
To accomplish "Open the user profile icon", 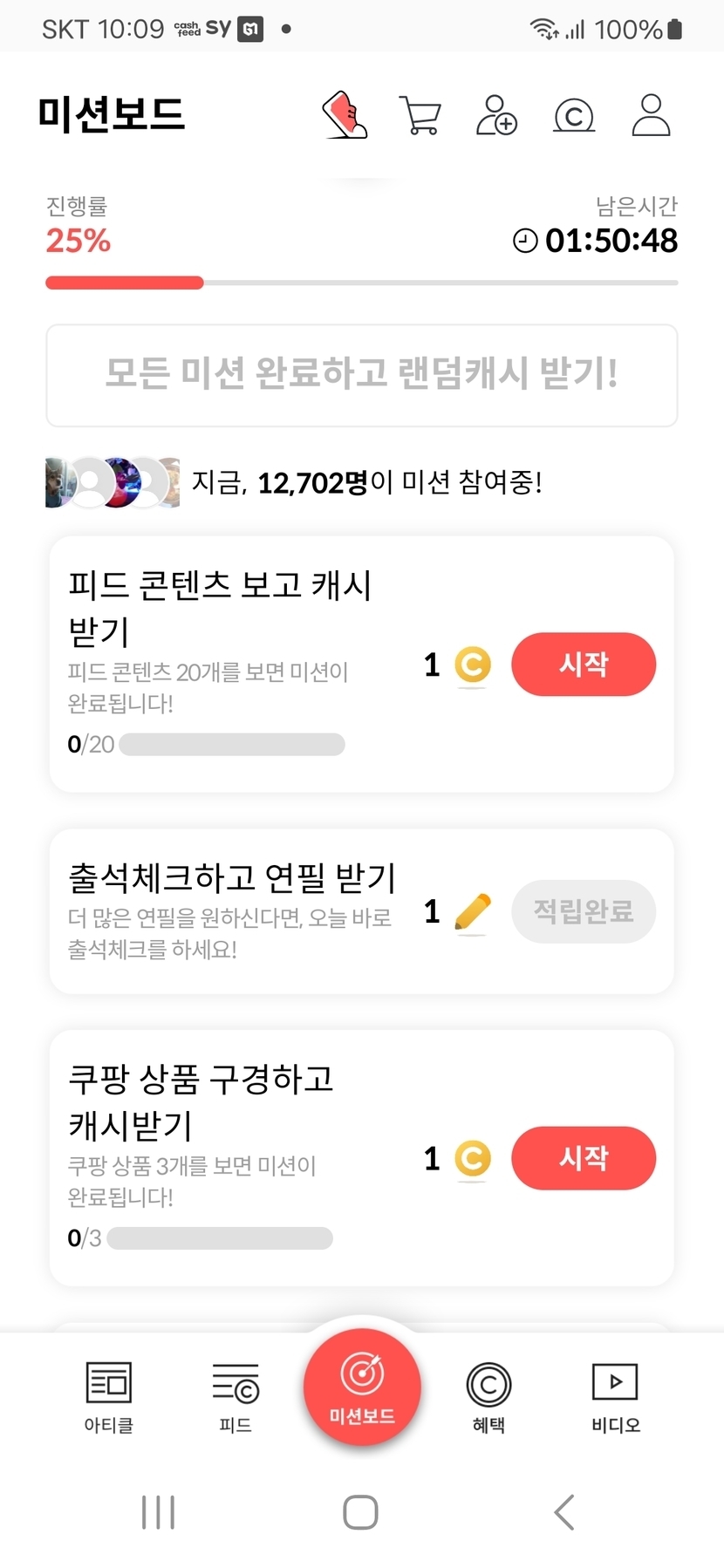I will (x=651, y=115).
